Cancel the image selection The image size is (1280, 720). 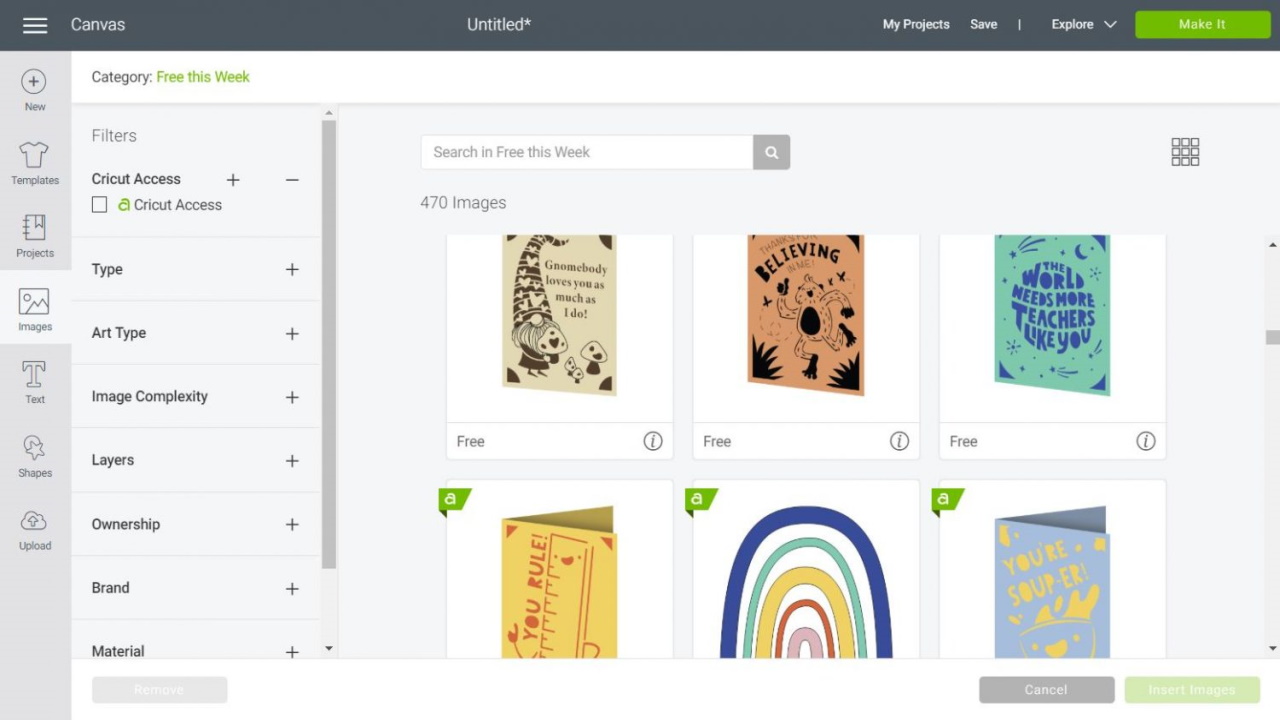coord(1046,689)
